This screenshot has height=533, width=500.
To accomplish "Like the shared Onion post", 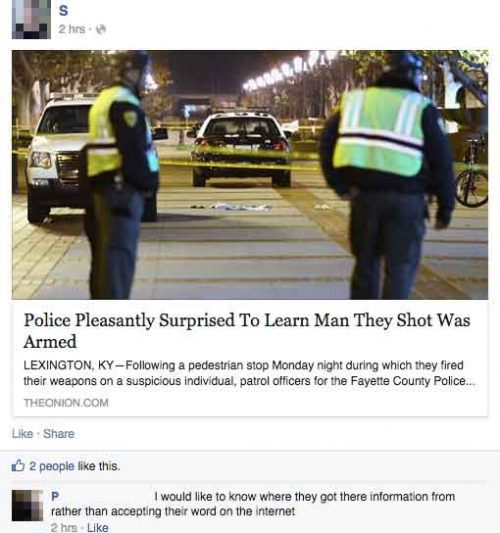I will click(22, 434).
